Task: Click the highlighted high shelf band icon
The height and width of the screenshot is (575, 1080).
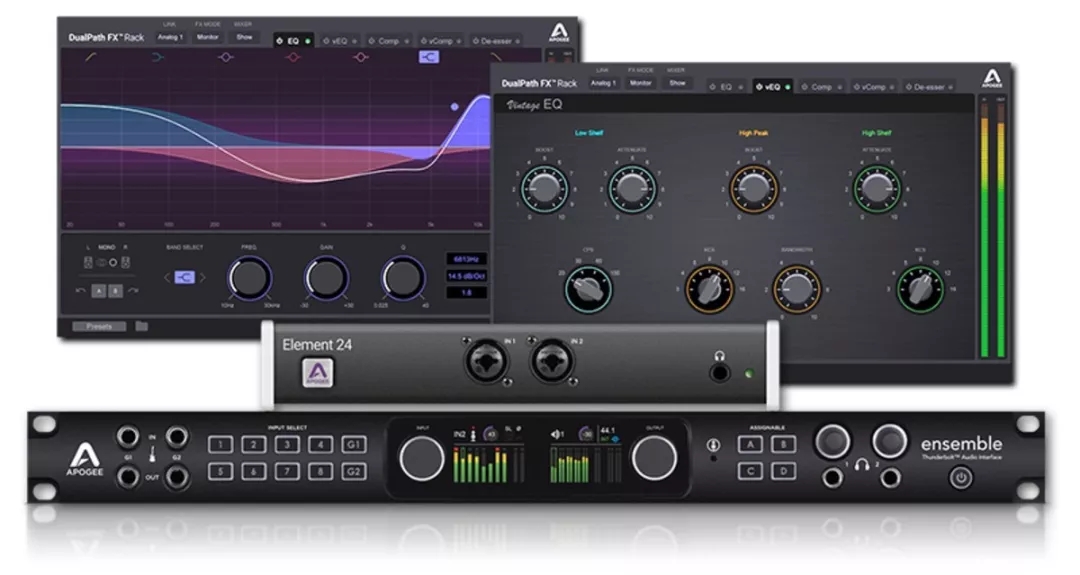Action: (429, 57)
